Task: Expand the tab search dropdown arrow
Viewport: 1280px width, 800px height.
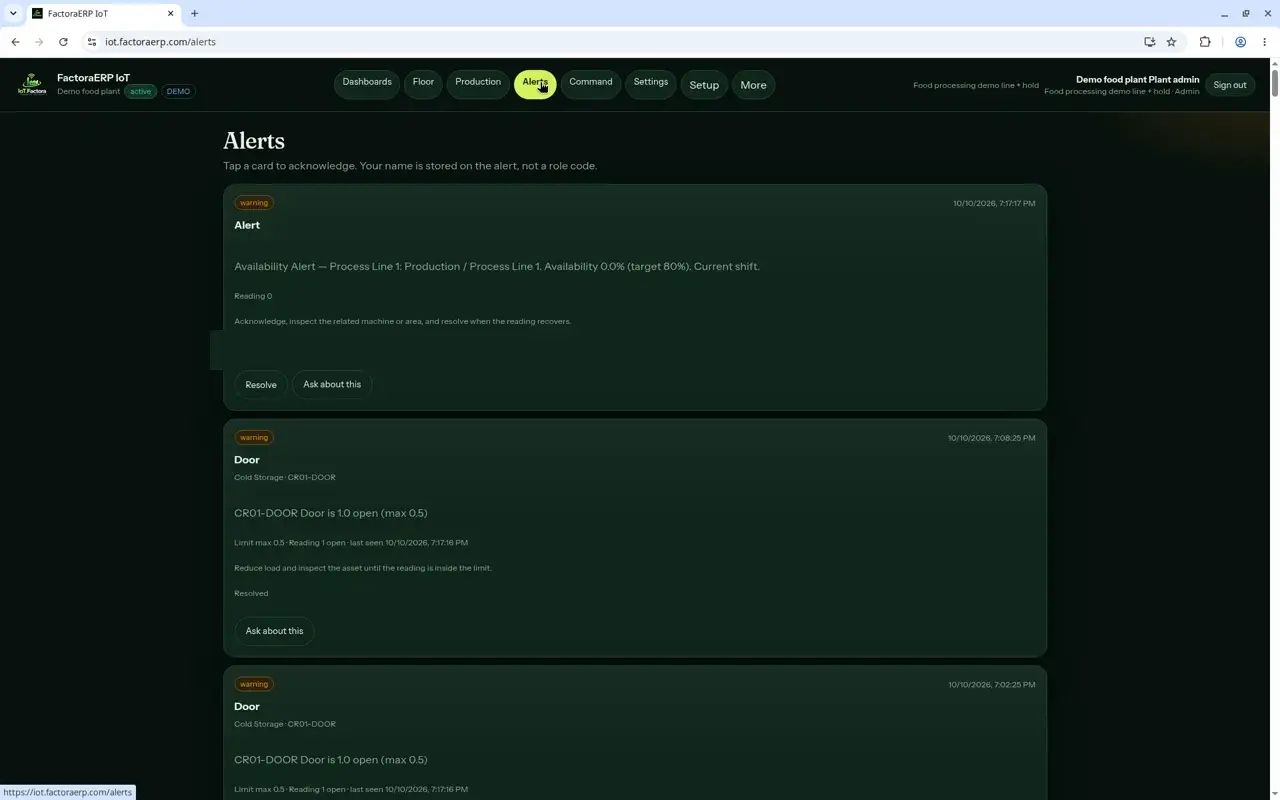Action: [13, 14]
